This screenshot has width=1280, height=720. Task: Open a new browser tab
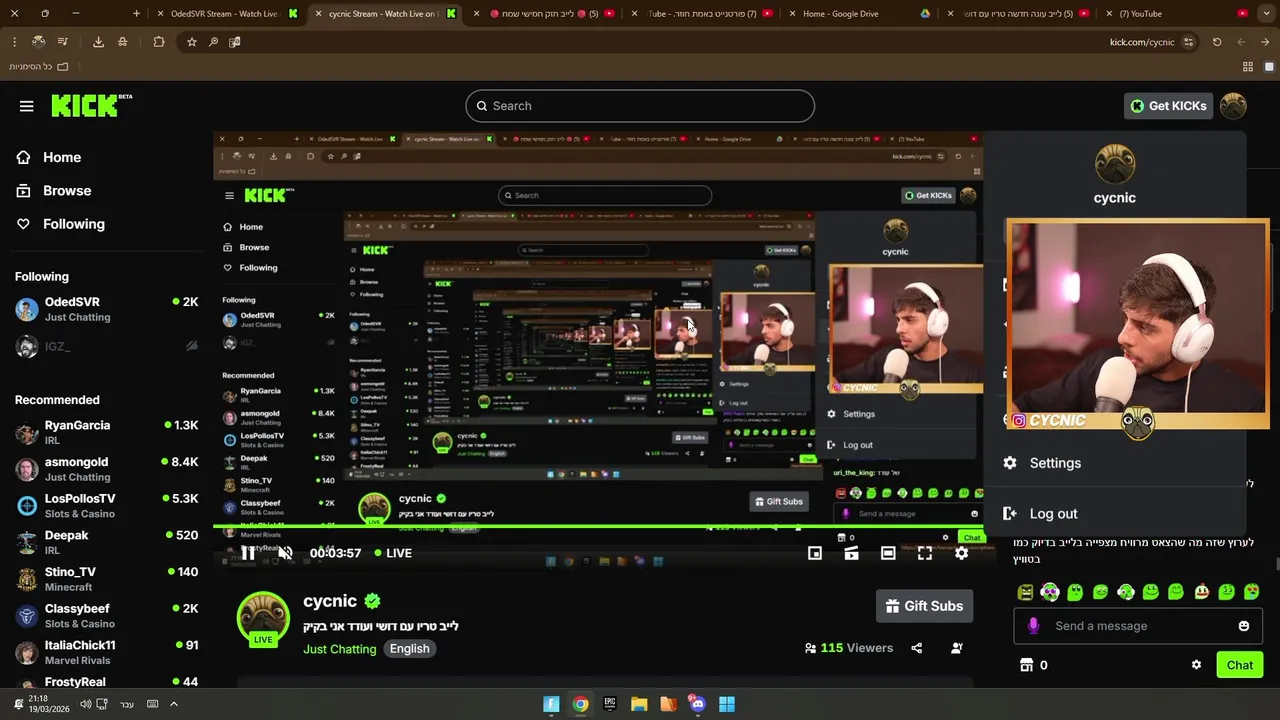(x=137, y=14)
